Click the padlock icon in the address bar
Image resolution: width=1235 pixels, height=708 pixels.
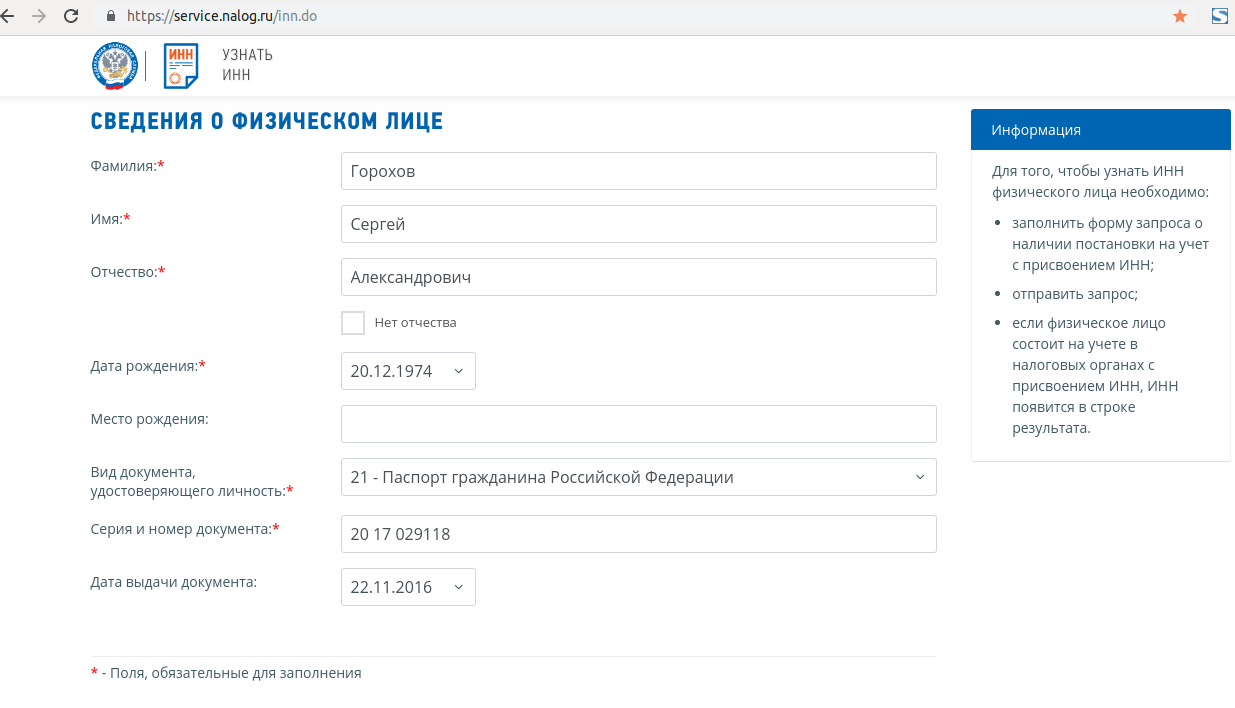111,17
